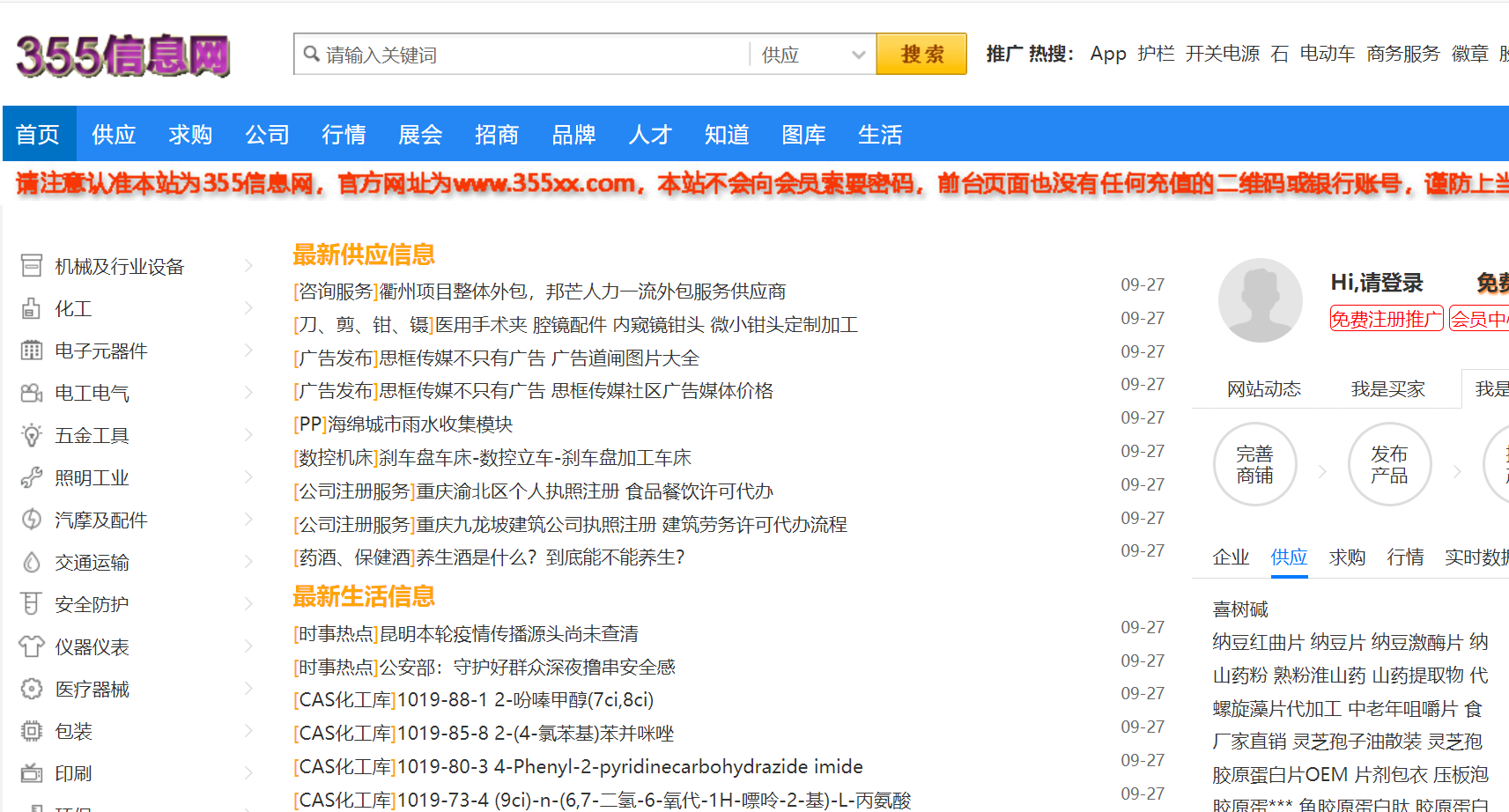Select the 安全防护 shield icon

click(32, 603)
